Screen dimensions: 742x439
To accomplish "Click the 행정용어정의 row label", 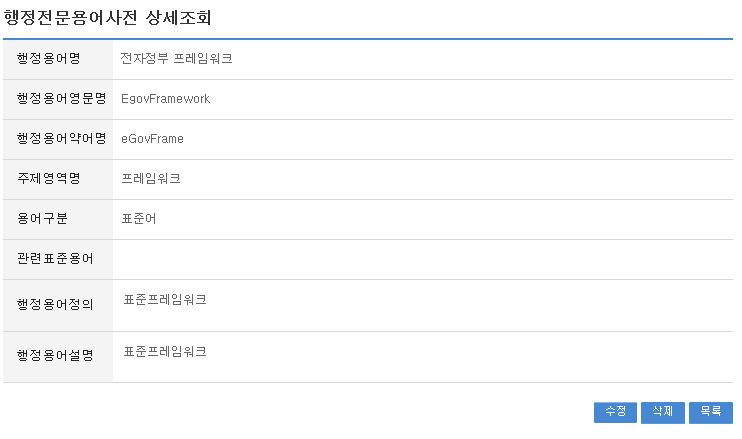I will [x=55, y=305].
